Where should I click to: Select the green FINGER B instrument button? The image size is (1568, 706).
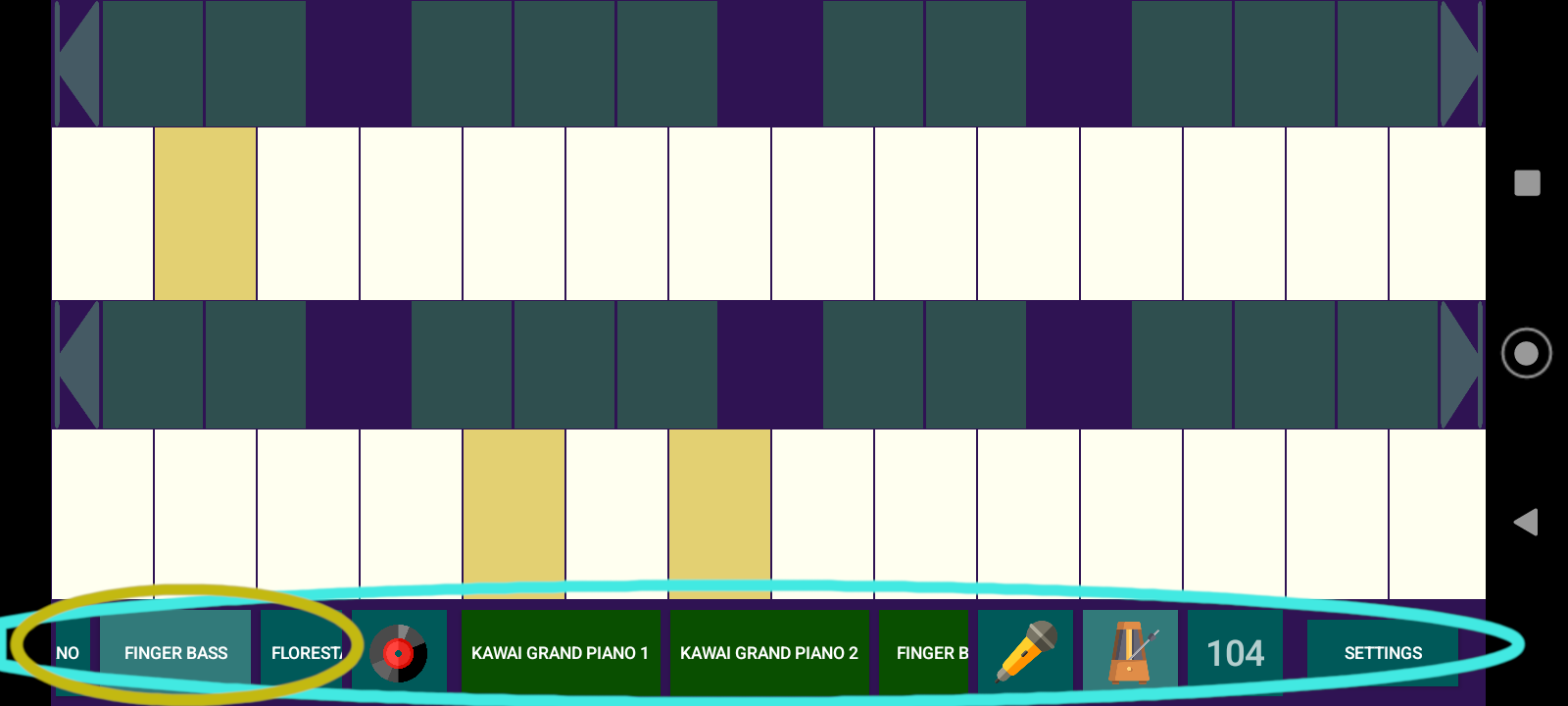[x=923, y=652]
